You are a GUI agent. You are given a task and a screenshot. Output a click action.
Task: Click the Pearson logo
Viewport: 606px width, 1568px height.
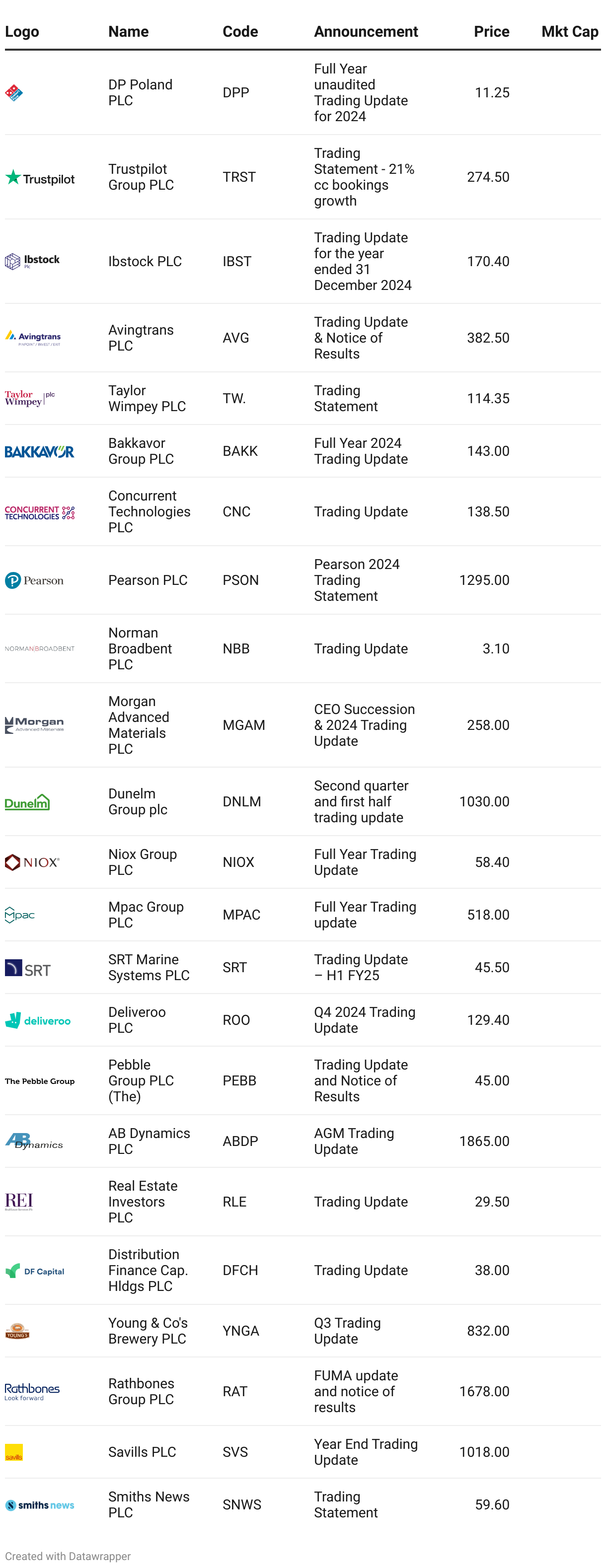click(34, 581)
